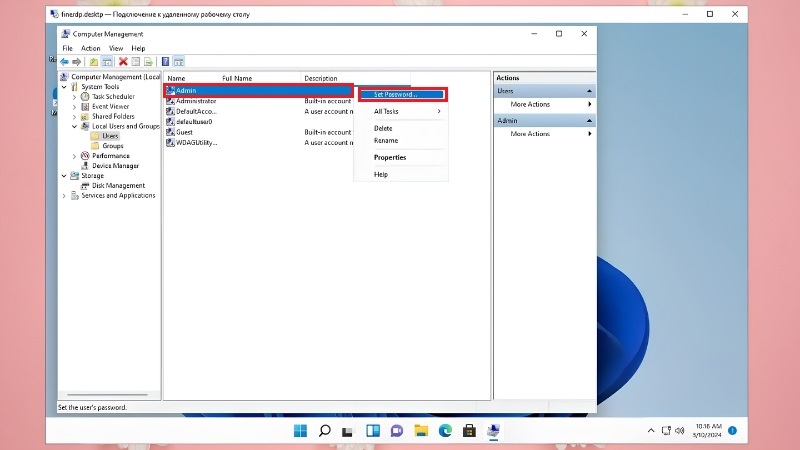
Task: Expand the Services and Applications node
Action: pyautogui.click(x=64, y=196)
